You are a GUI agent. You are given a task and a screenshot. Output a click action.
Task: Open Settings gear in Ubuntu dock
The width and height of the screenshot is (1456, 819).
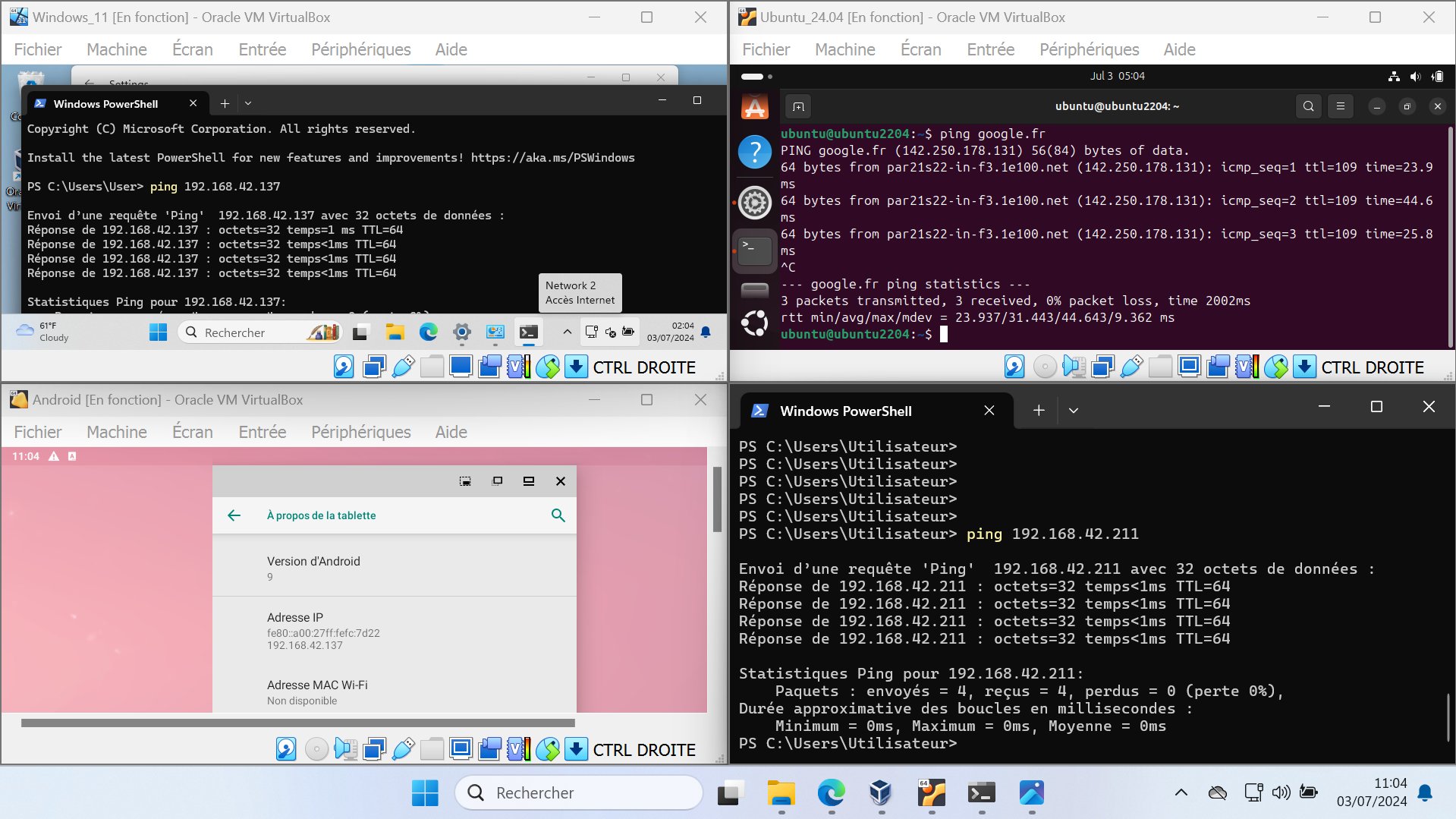[754, 202]
